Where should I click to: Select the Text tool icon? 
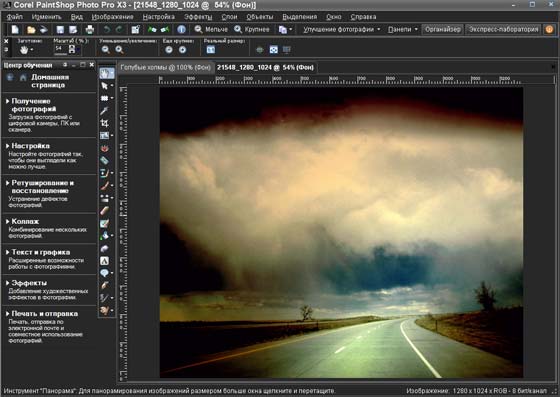point(104,261)
